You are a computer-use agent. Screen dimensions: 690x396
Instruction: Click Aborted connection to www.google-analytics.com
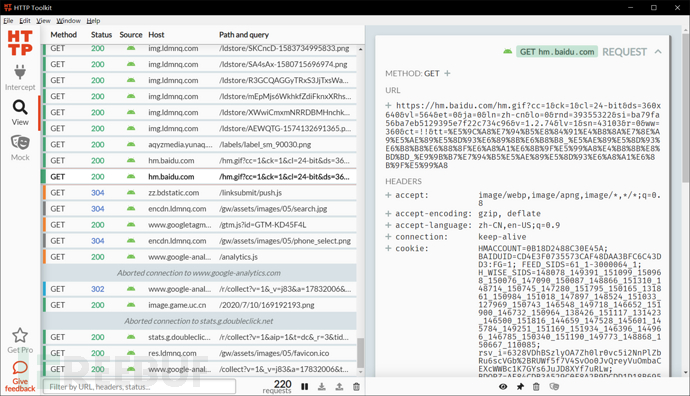pyautogui.click(x=198, y=273)
